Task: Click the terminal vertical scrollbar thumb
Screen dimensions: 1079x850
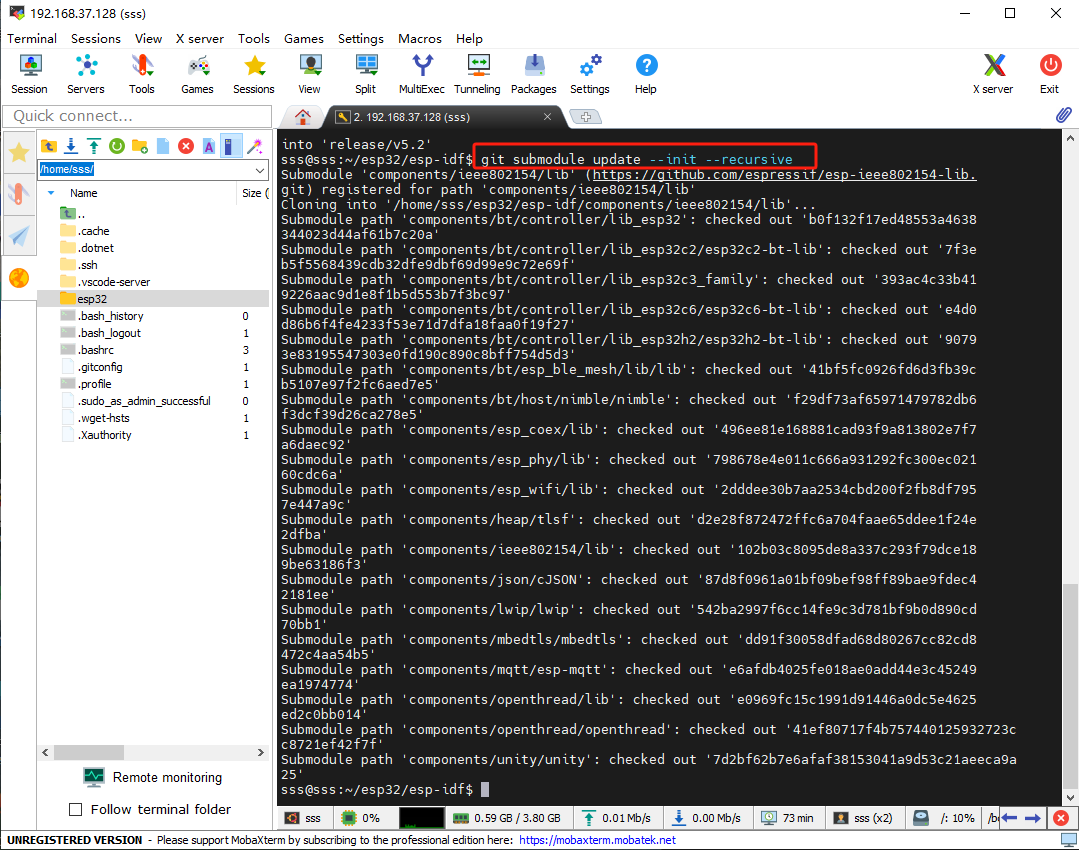Action: pos(1069,686)
